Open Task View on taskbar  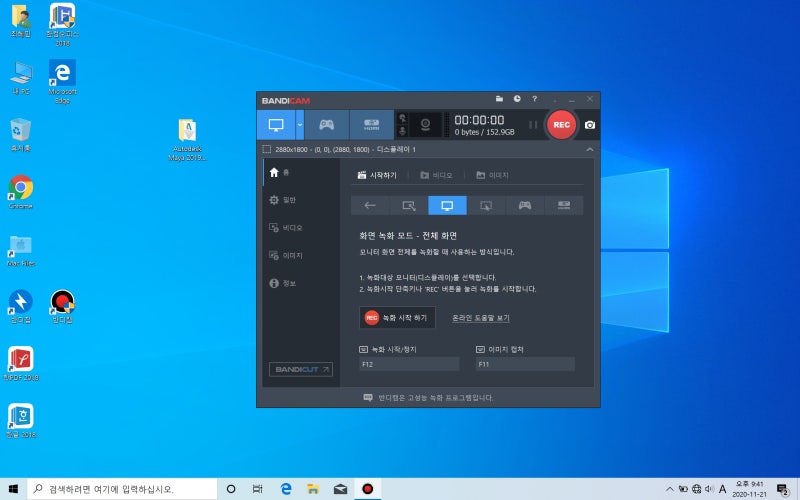click(x=258, y=489)
